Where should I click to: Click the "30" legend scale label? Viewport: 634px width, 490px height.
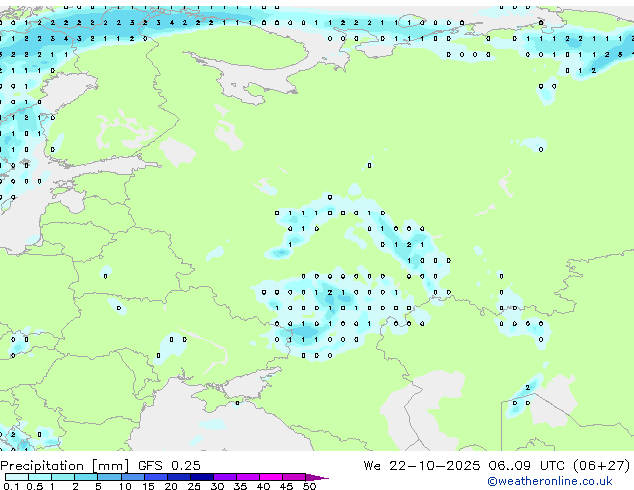217,486
